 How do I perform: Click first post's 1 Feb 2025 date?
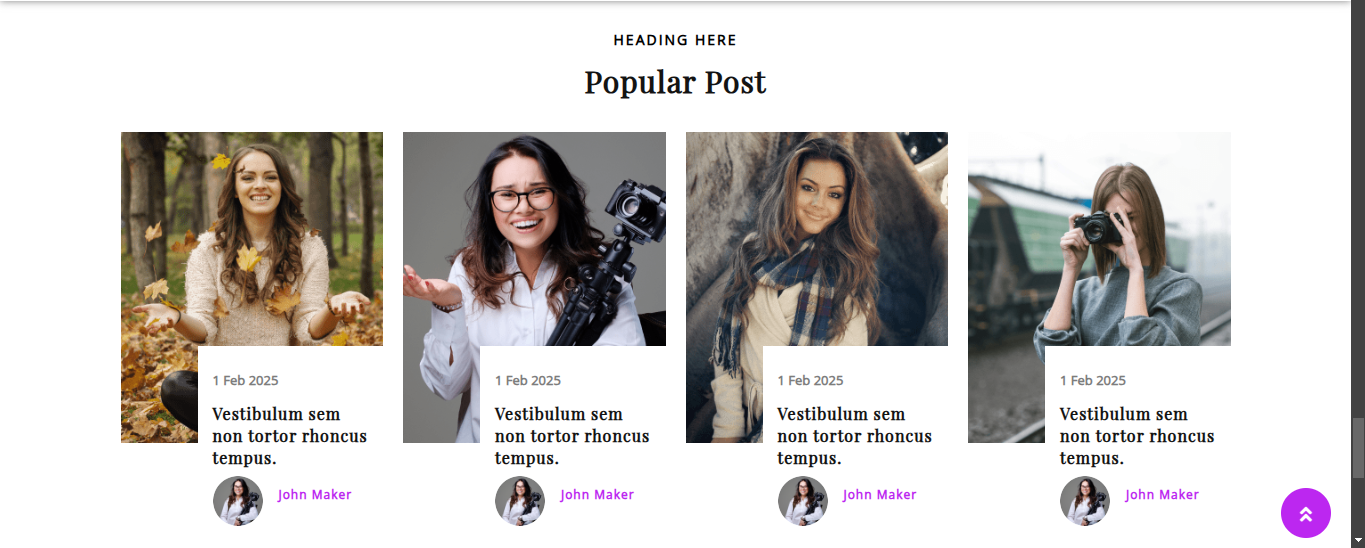click(x=245, y=380)
